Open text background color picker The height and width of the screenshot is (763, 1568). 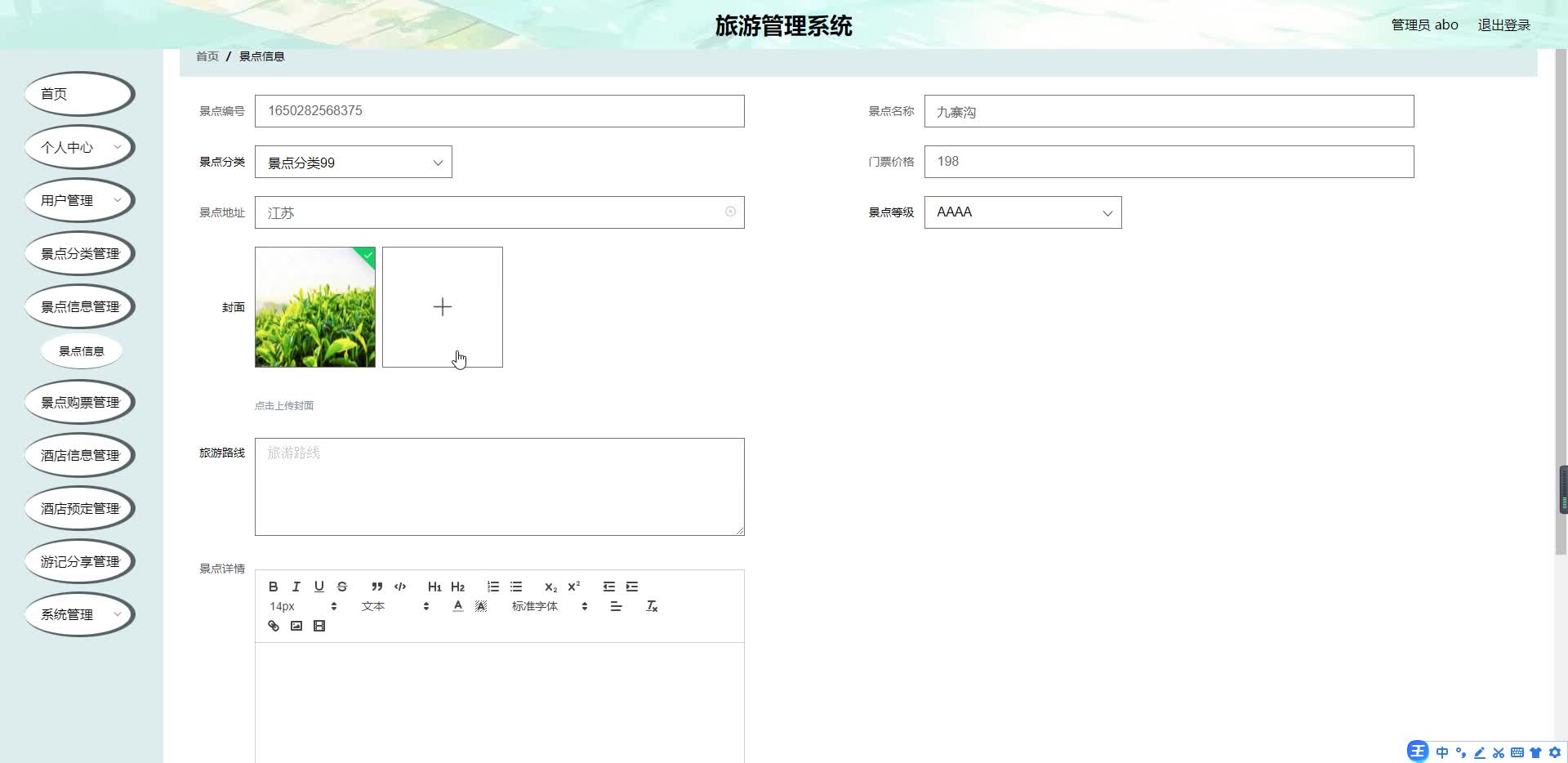(x=481, y=606)
